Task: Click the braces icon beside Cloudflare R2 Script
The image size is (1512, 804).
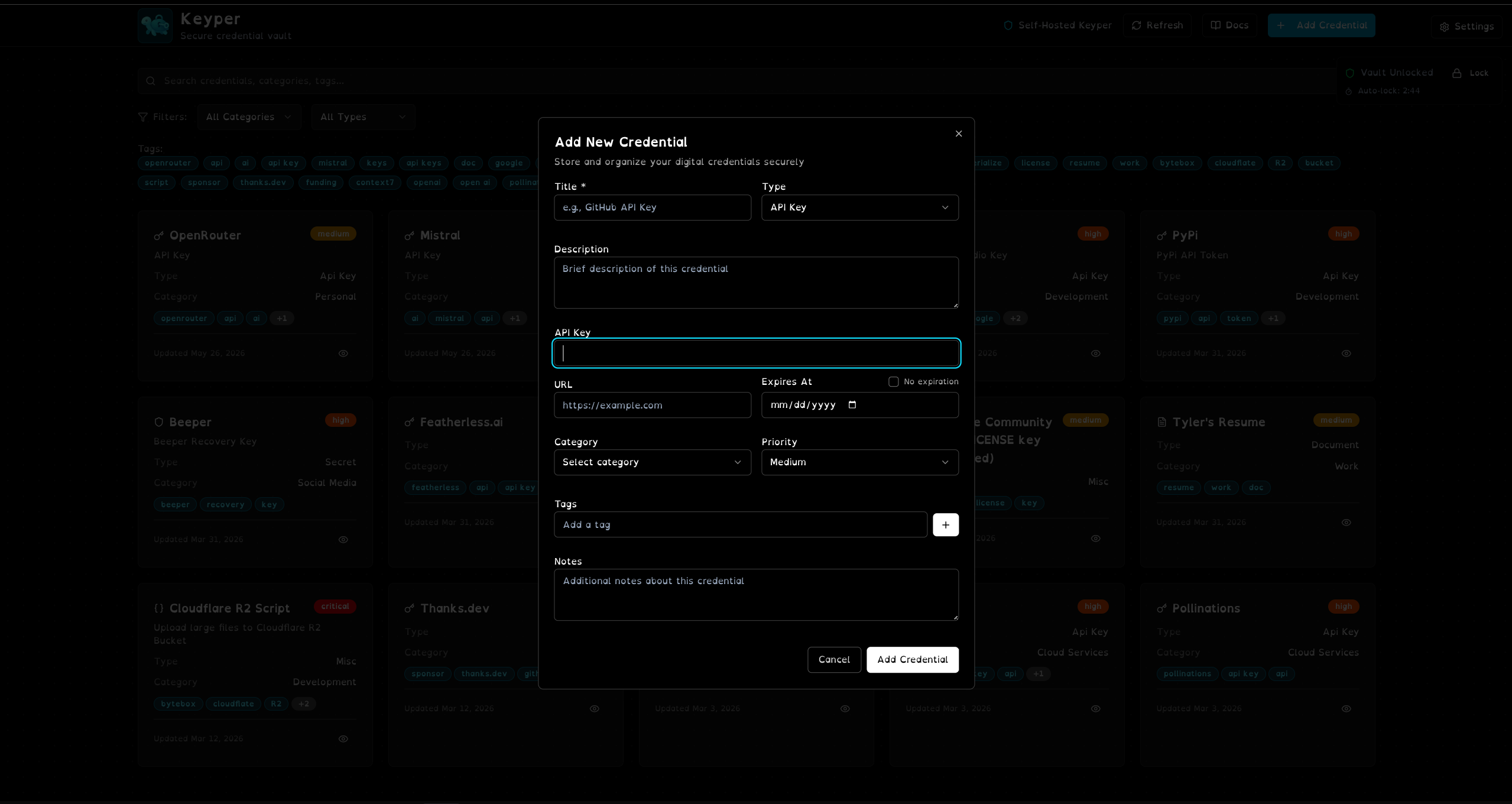Action: pyautogui.click(x=158, y=608)
